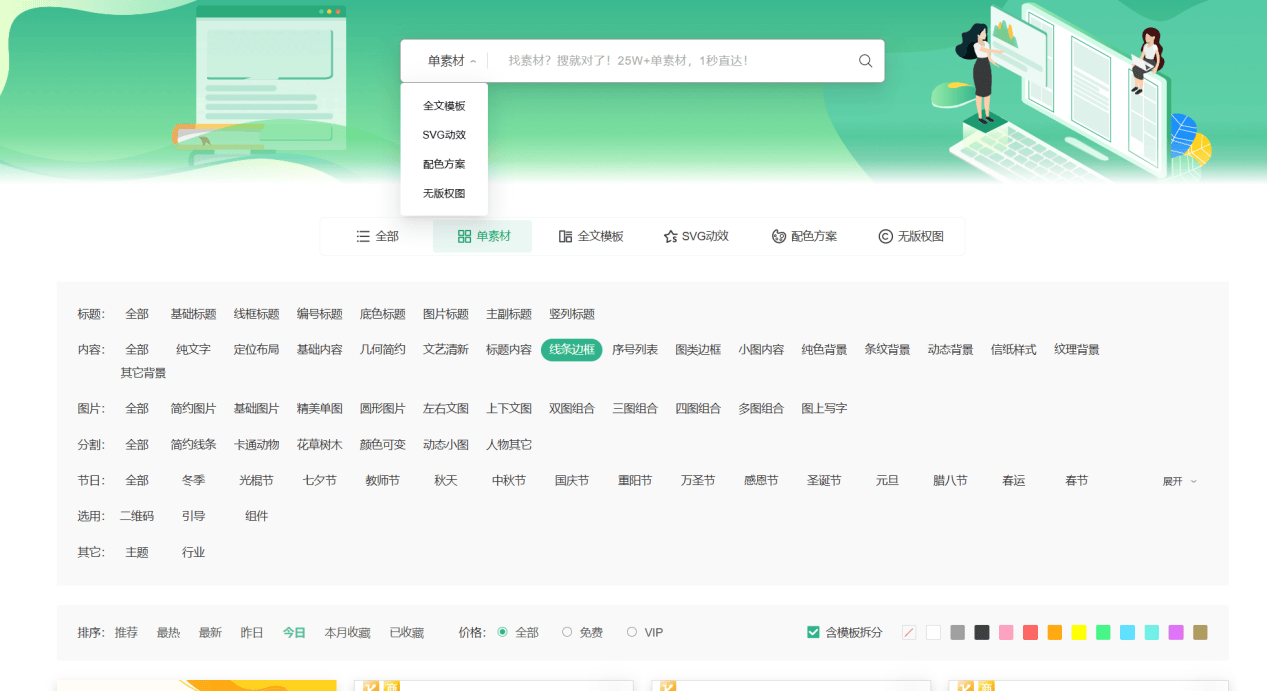Click the SVG动效 star icon
Viewport: 1267px width, 691px height.
click(x=670, y=237)
